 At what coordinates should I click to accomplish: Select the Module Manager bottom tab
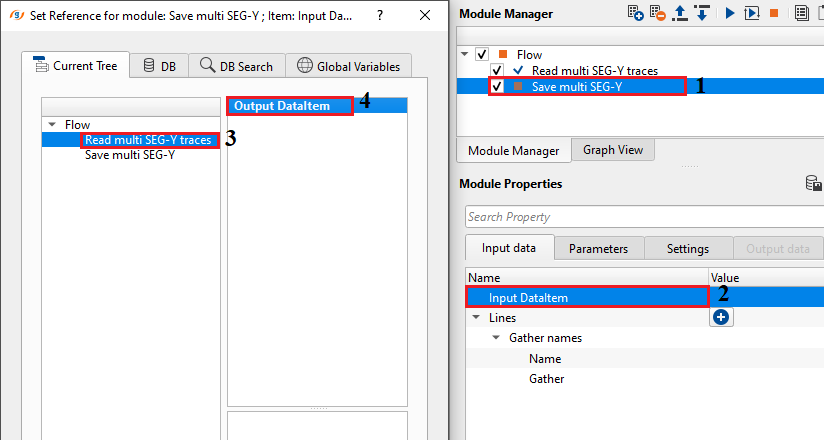(513, 151)
